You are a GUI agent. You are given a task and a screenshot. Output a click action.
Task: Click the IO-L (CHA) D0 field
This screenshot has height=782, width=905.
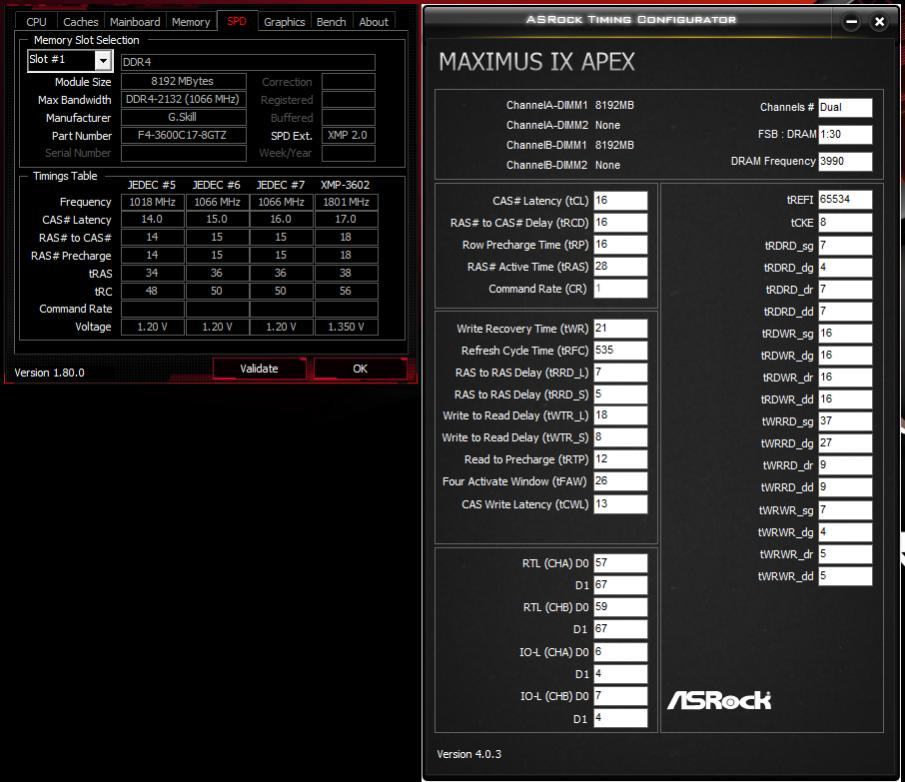pyautogui.click(x=620, y=652)
